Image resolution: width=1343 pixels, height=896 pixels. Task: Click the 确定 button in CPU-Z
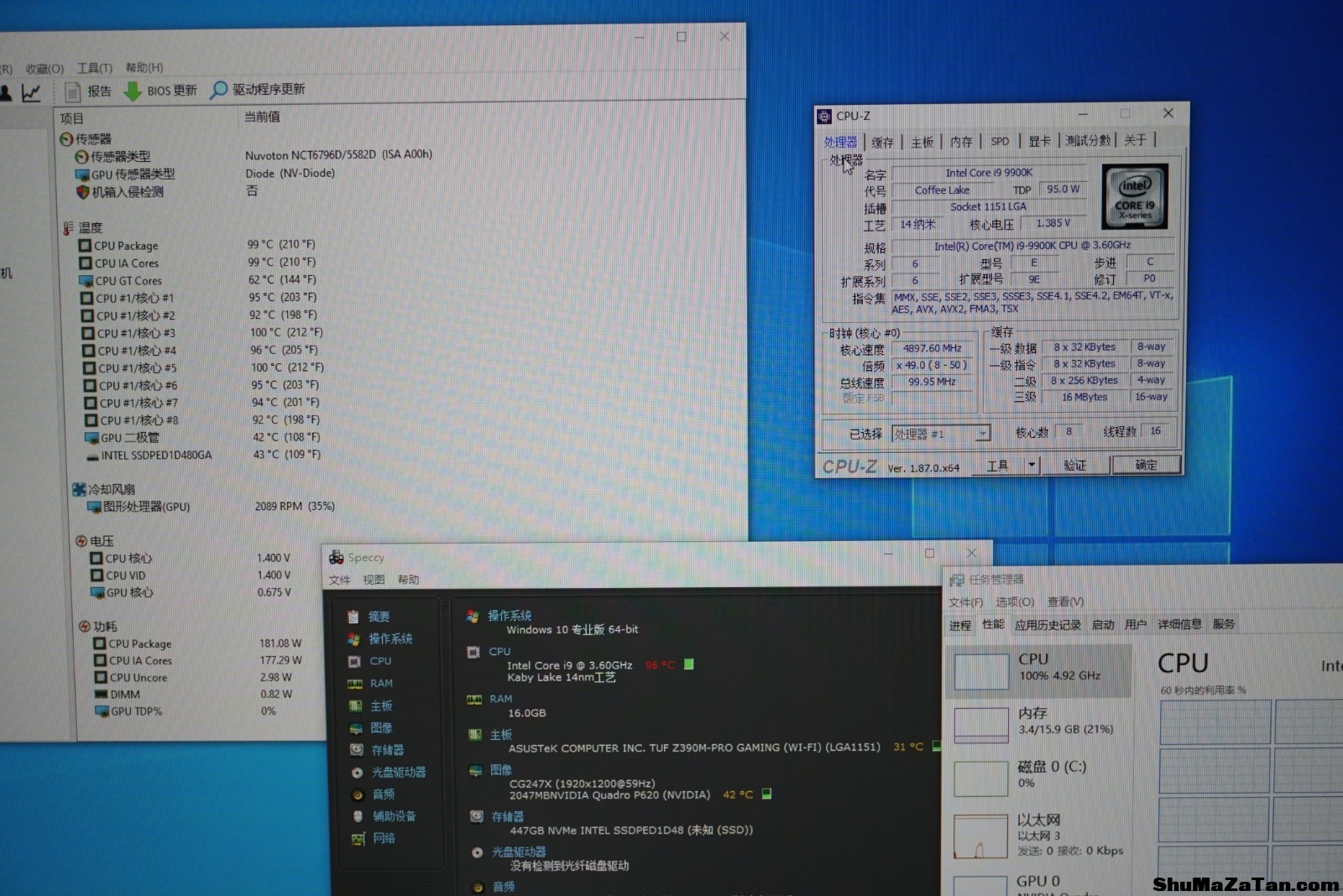click(1146, 465)
